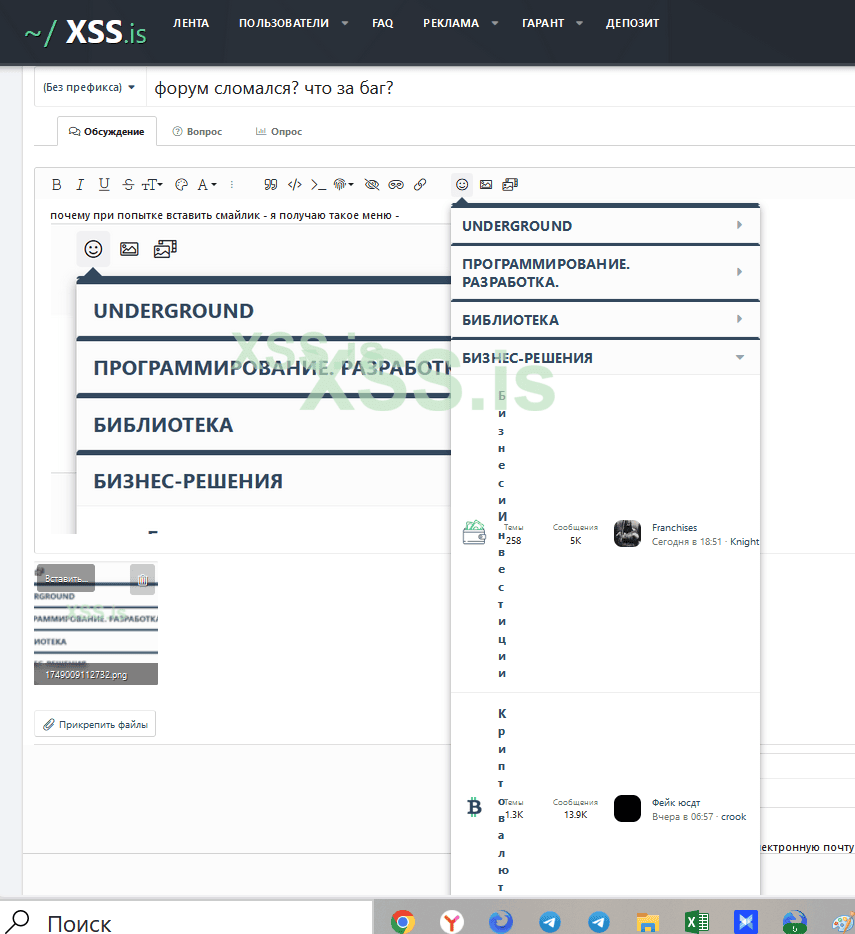The width and height of the screenshot is (855, 934).
Task: Open the gallery insert icon
Action: (510, 185)
